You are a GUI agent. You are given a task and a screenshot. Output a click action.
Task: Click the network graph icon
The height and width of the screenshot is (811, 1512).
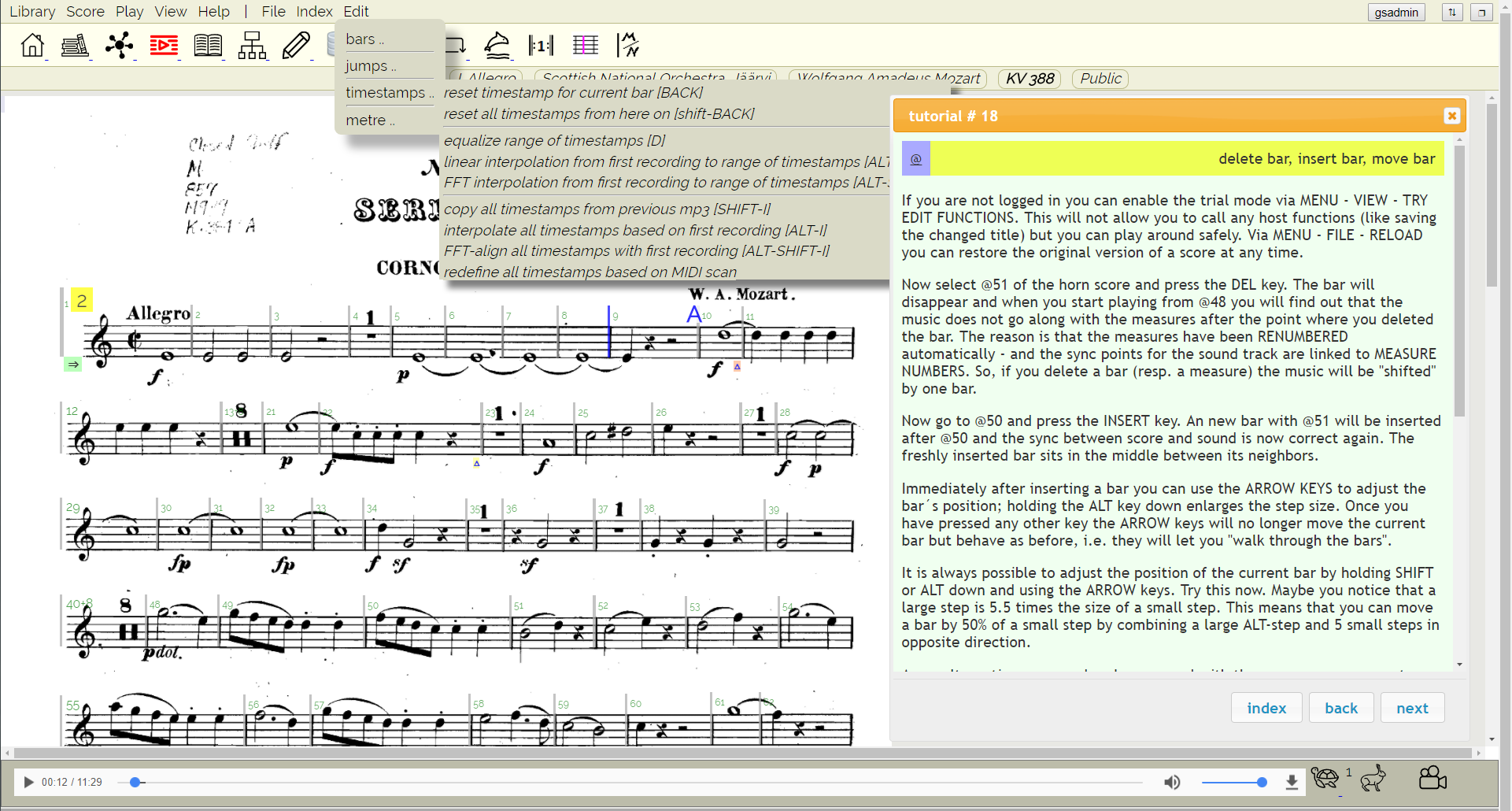pyautogui.click(x=120, y=46)
